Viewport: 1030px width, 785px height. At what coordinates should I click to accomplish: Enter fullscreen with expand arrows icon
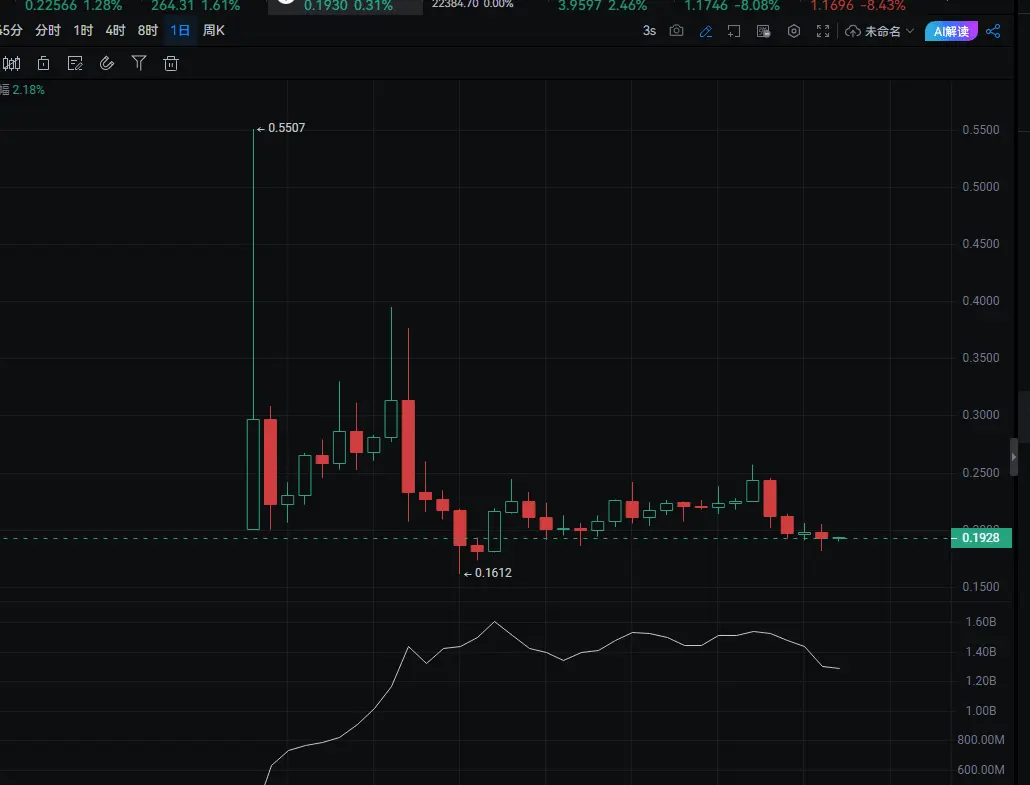[x=823, y=31]
